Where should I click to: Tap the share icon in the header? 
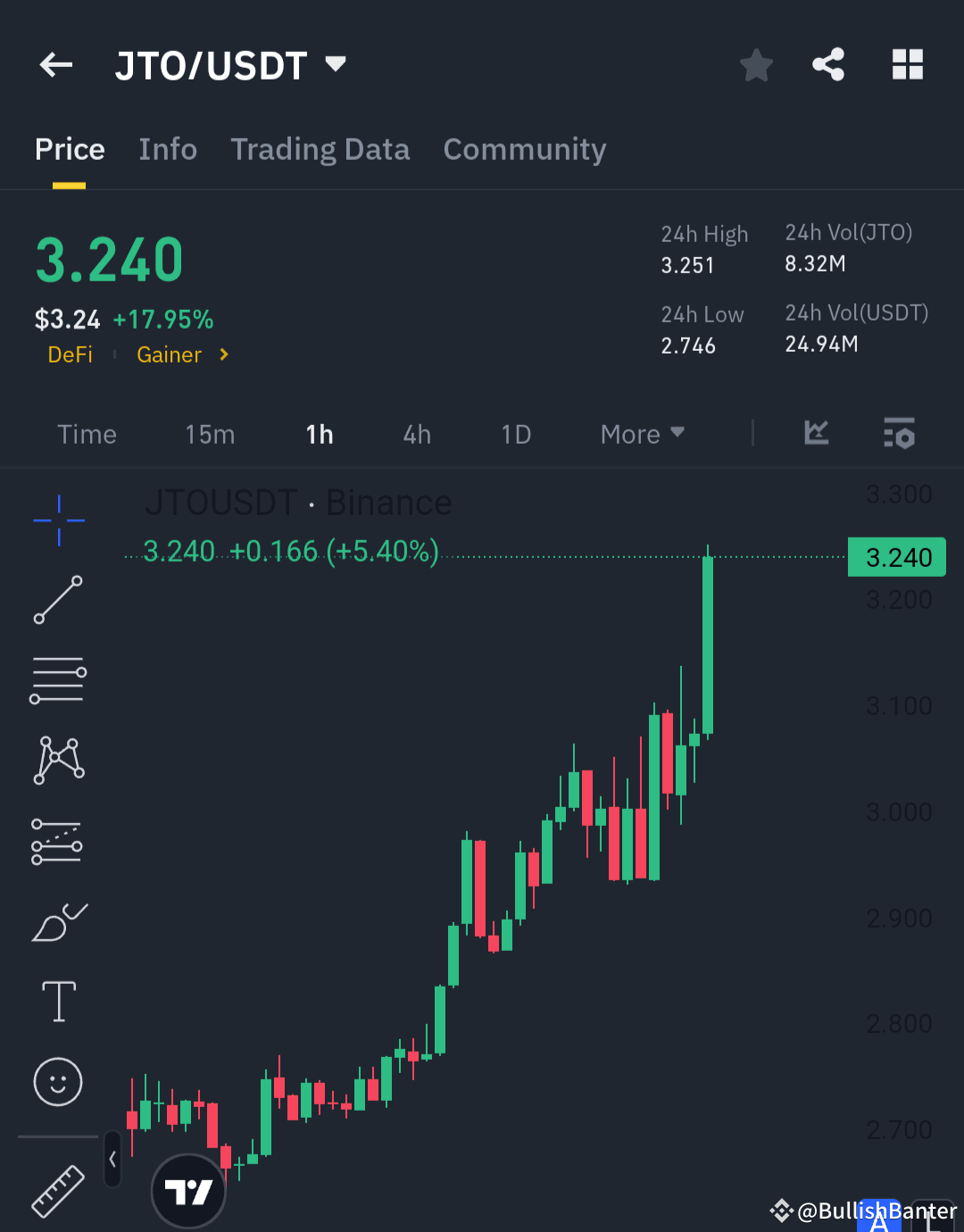(828, 64)
